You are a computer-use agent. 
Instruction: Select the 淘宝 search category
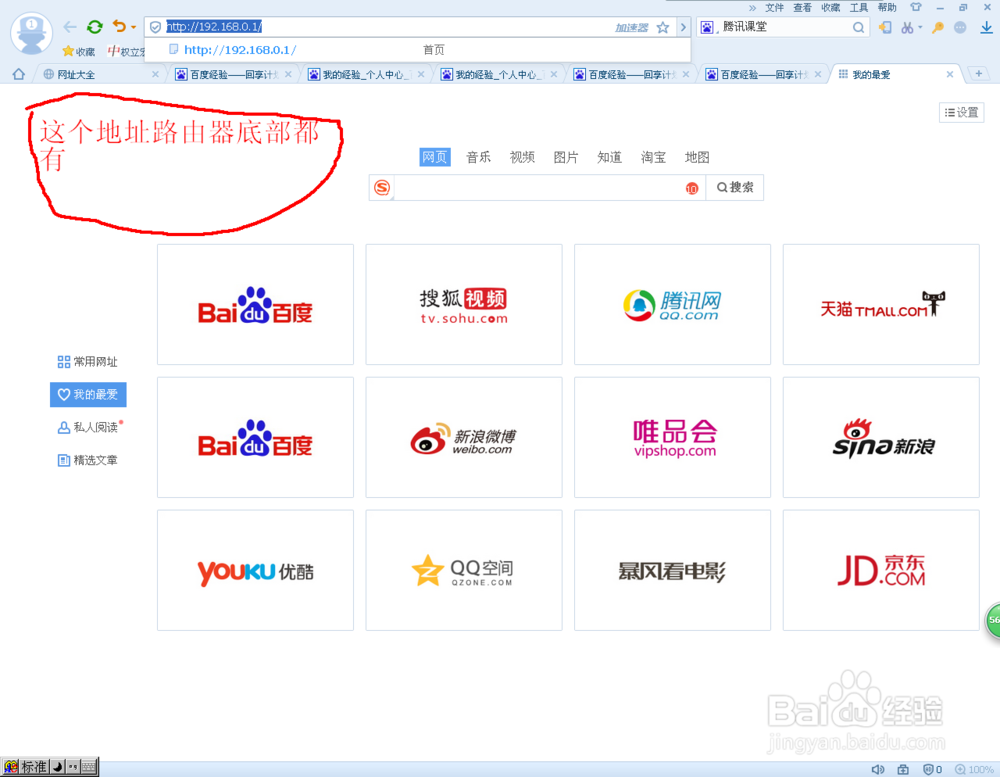click(x=653, y=157)
